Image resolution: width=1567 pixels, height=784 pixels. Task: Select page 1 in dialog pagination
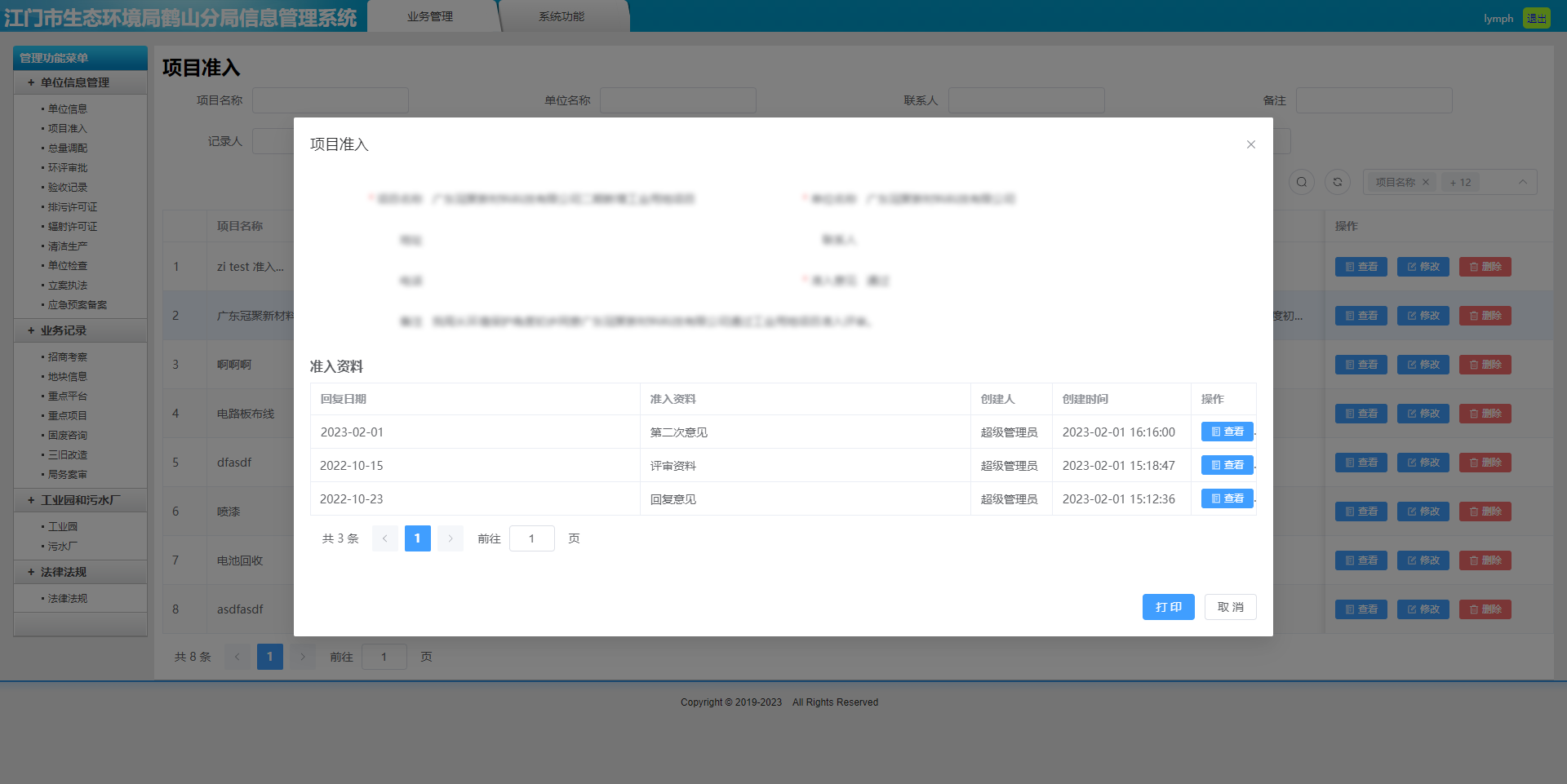click(418, 538)
